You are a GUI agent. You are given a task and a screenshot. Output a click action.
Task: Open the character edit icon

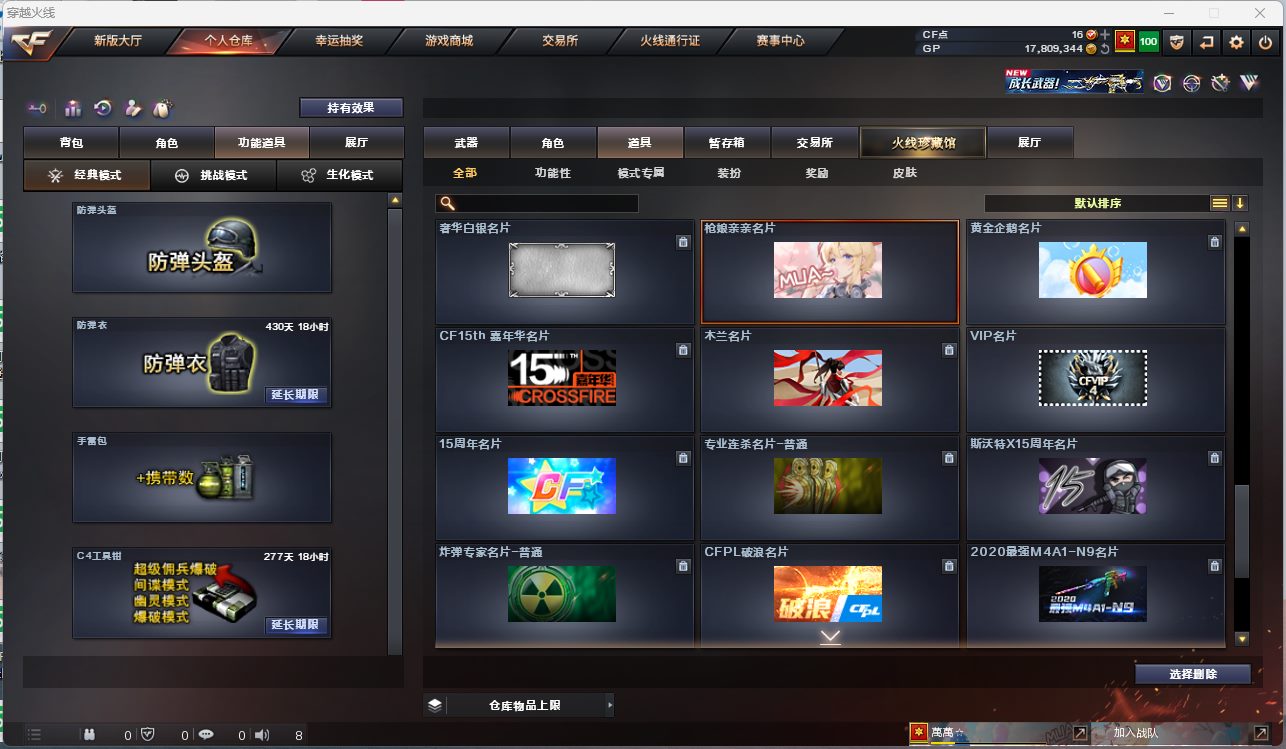[x=132, y=108]
